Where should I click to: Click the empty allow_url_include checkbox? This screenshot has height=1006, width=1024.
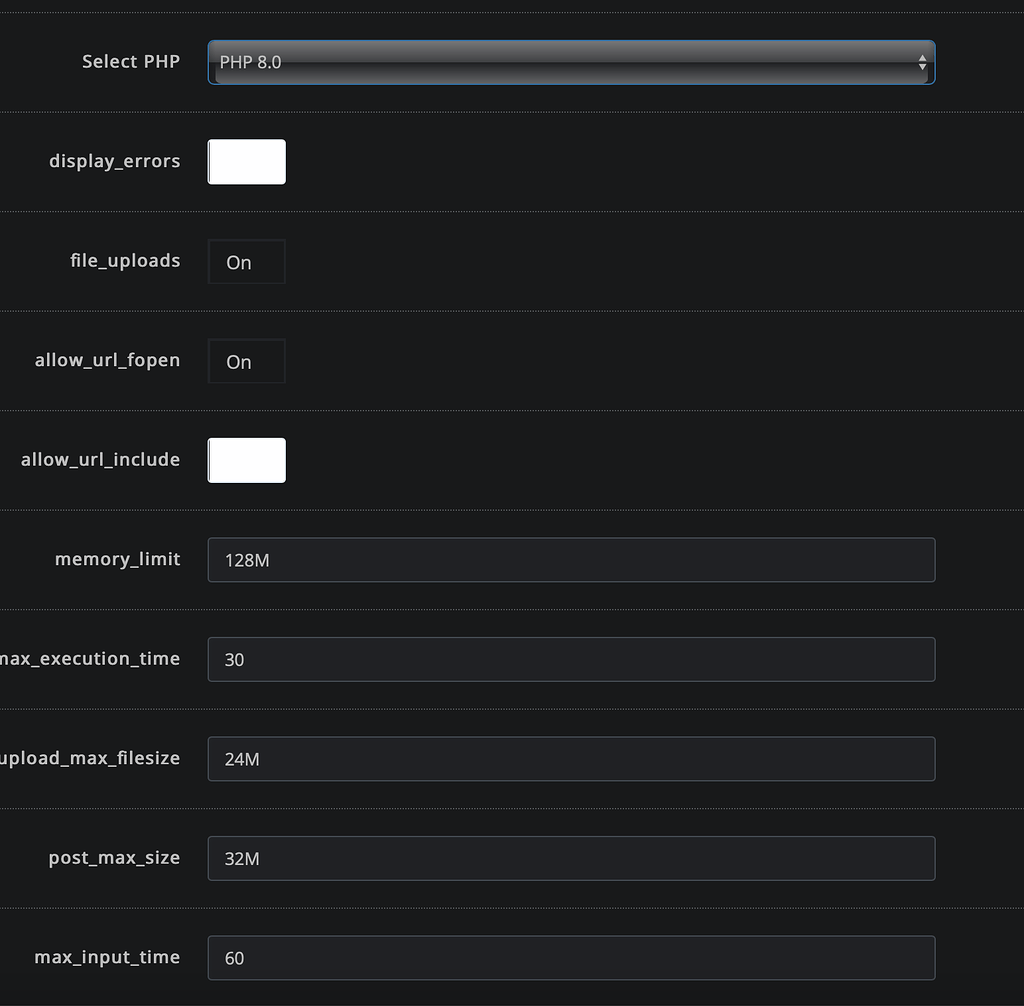pyautogui.click(x=246, y=460)
